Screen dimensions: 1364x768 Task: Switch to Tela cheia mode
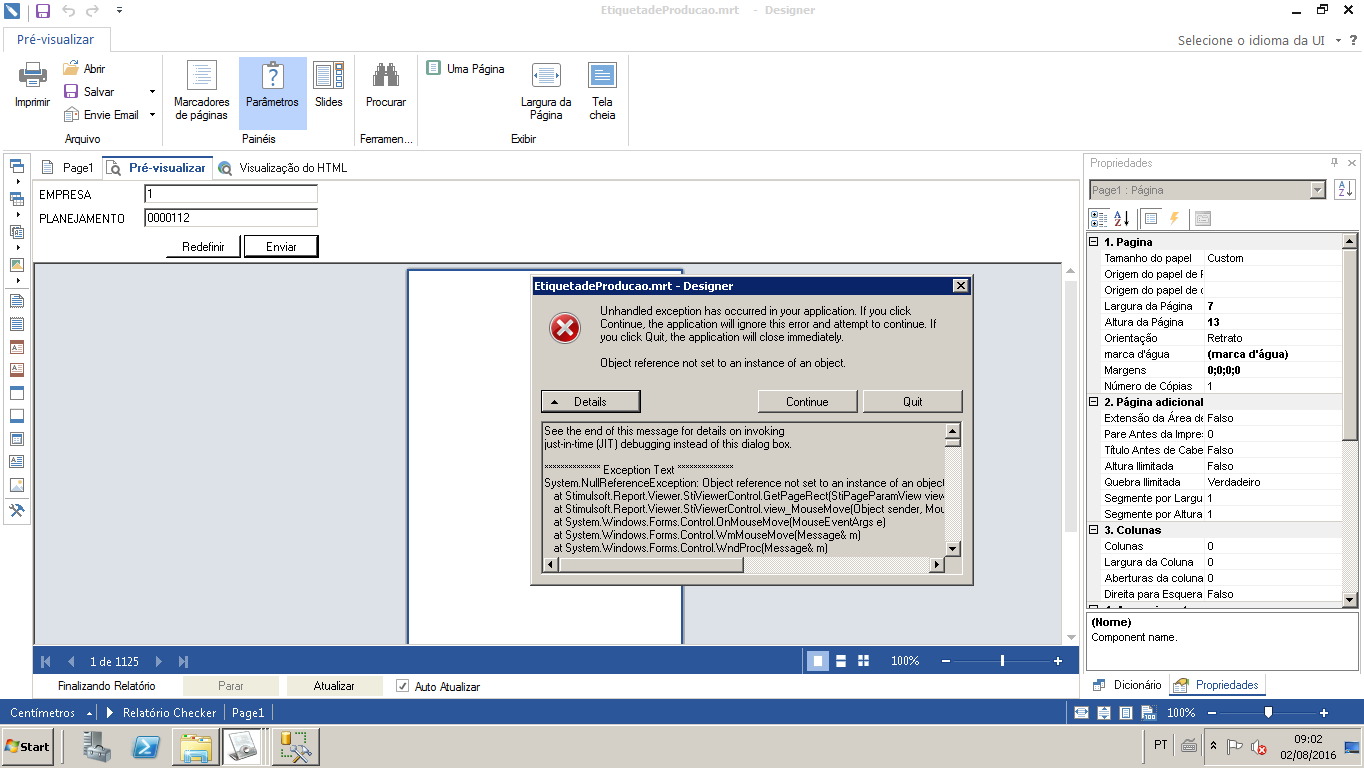coord(602,91)
